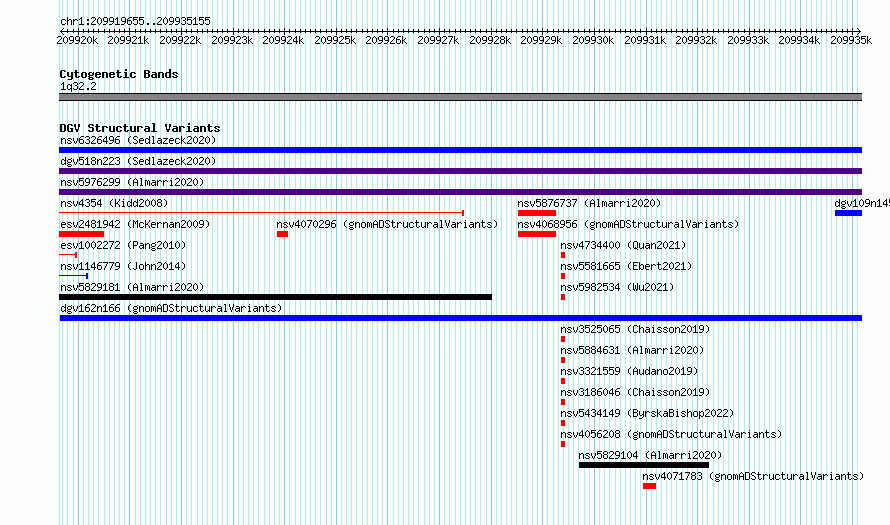Click the 209931k ruler label
Screen dimensions: 890x525
(x=645, y=41)
